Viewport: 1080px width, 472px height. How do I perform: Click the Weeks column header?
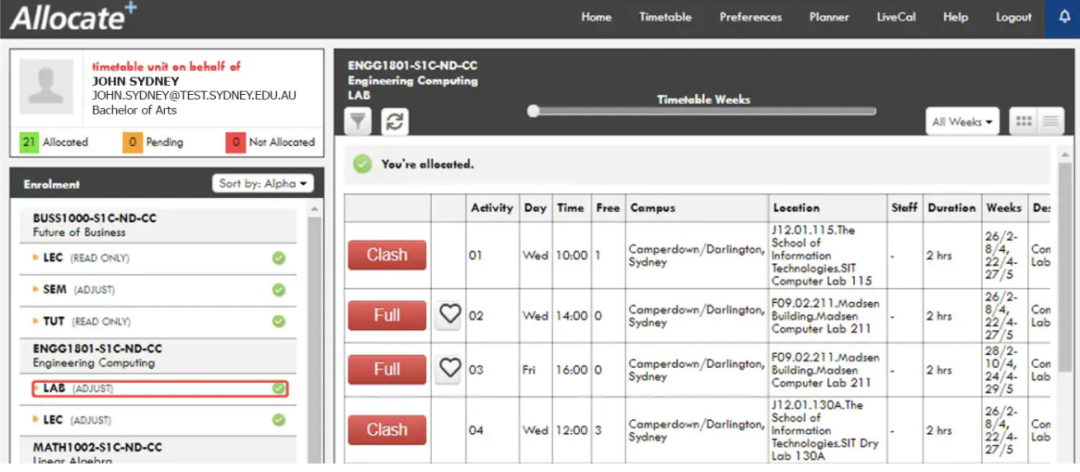point(1004,207)
